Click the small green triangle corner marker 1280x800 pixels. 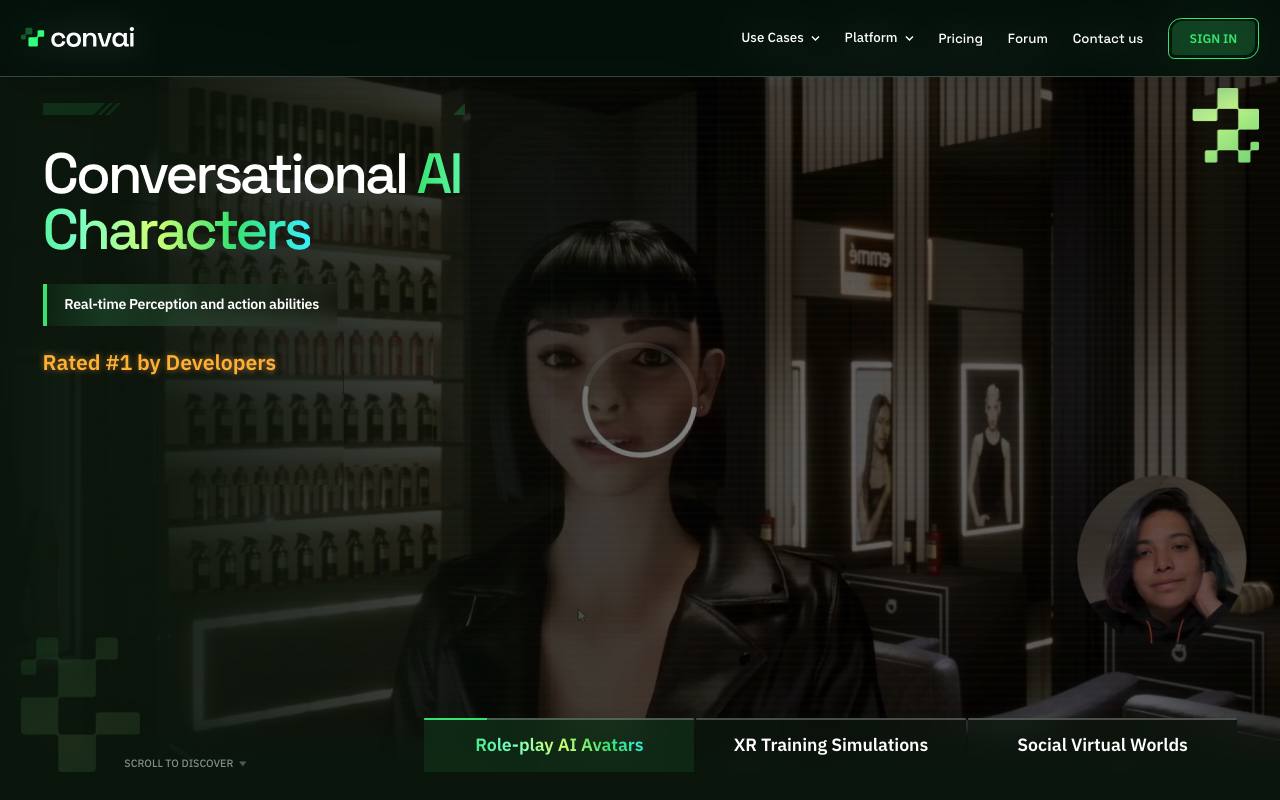point(460,110)
